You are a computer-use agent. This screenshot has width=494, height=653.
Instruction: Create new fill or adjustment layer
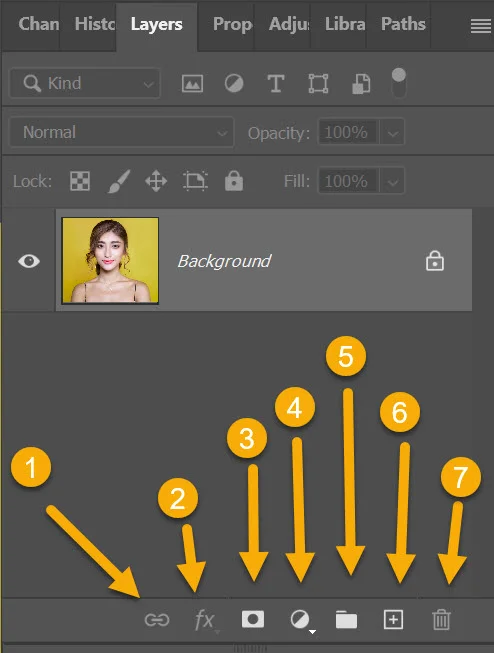pos(302,620)
